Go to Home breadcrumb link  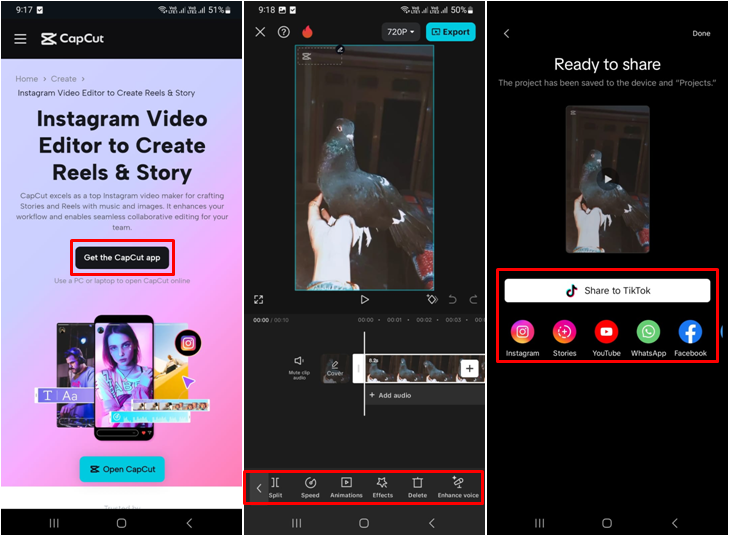pos(27,79)
